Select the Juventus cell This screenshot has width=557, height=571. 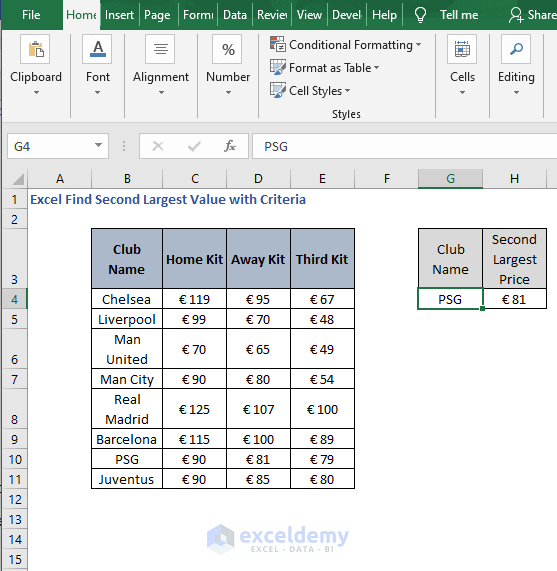127,479
